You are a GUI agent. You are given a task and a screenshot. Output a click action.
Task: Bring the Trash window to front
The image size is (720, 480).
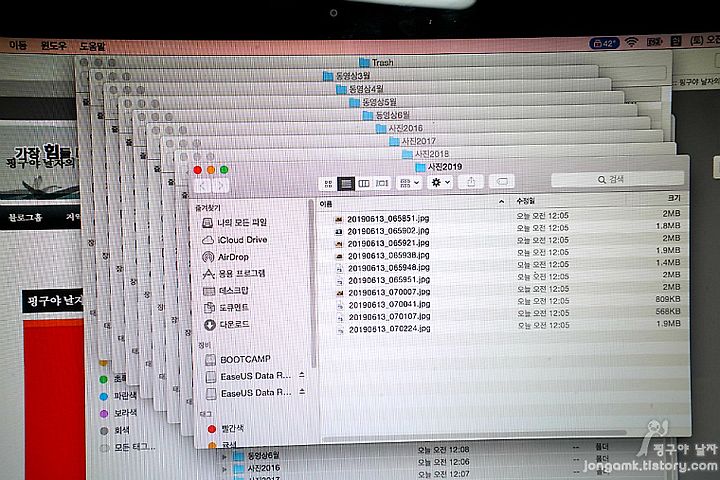coord(376,62)
